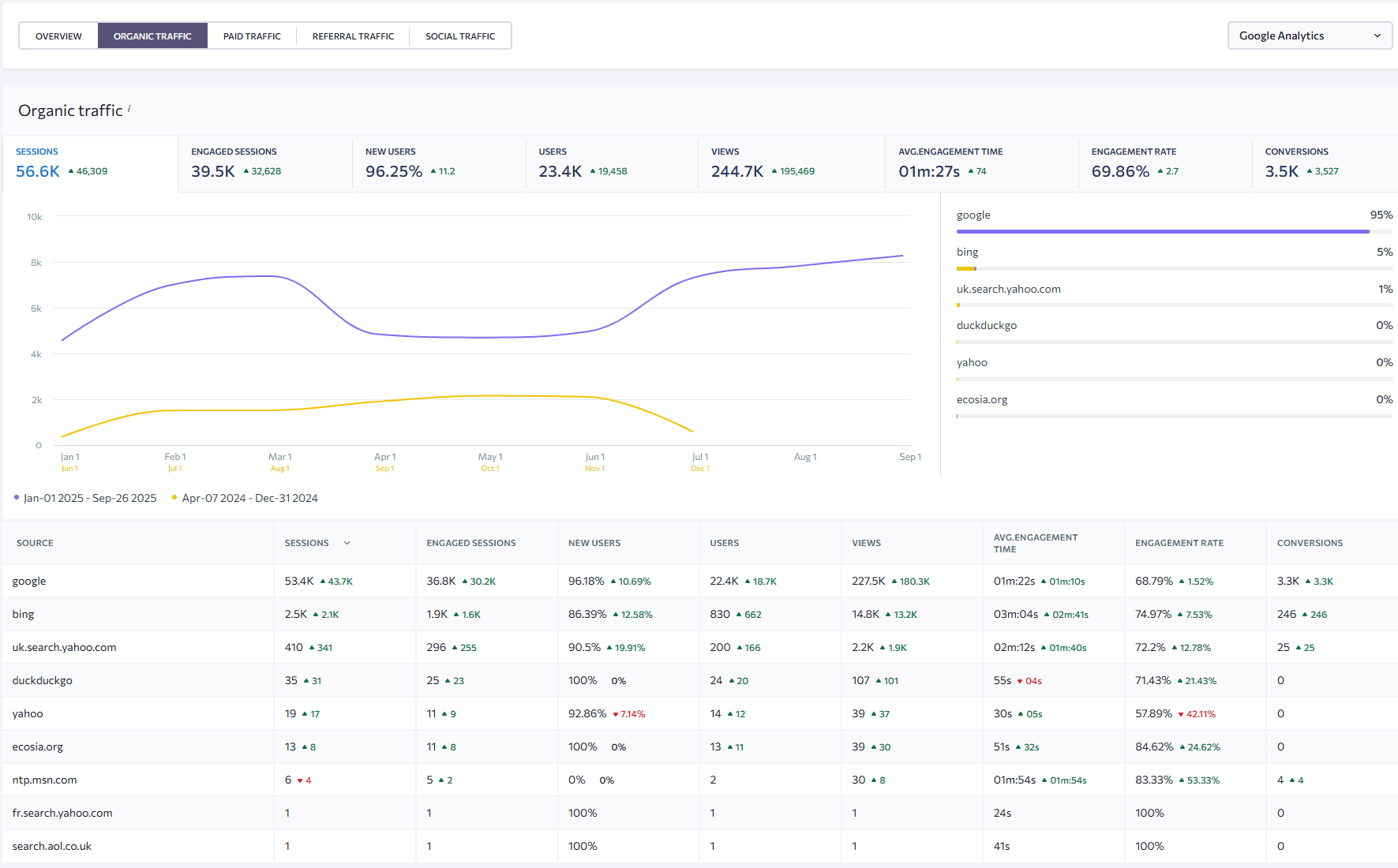This screenshot has width=1398, height=868.
Task: Select the Organic Traffic tab
Action: coord(152,36)
